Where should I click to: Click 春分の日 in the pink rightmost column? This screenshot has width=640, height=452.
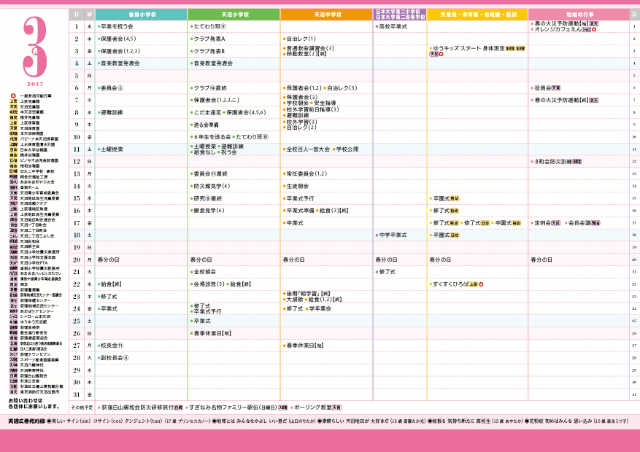pyautogui.click(x=541, y=260)
